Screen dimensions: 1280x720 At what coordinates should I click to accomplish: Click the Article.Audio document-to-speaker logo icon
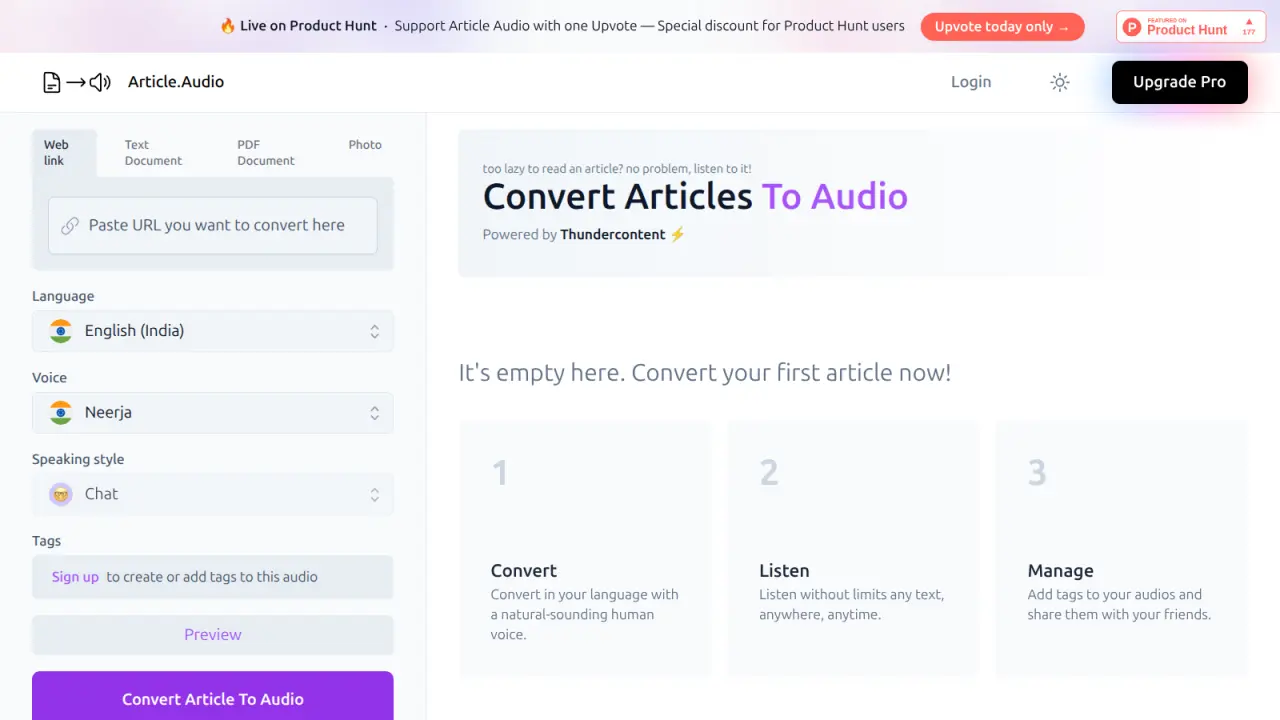(x=75, y=82)
